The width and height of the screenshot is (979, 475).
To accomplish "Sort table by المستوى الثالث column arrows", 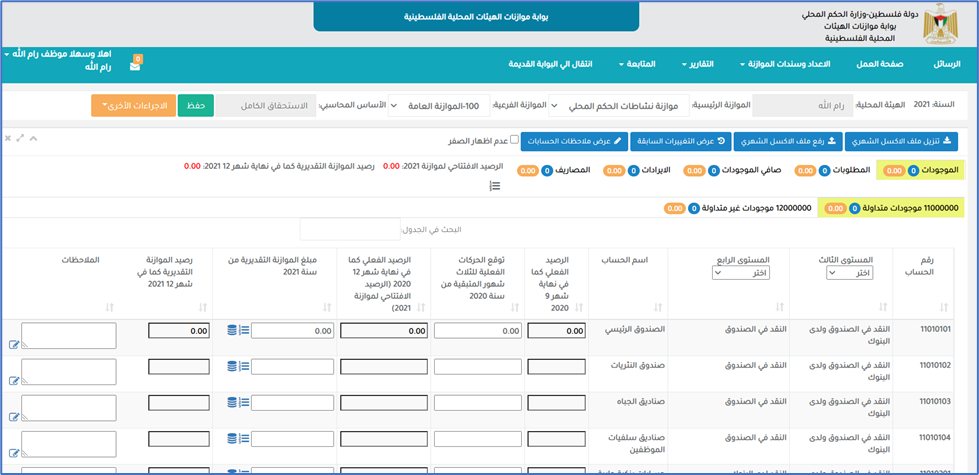I will click(883, 307).
